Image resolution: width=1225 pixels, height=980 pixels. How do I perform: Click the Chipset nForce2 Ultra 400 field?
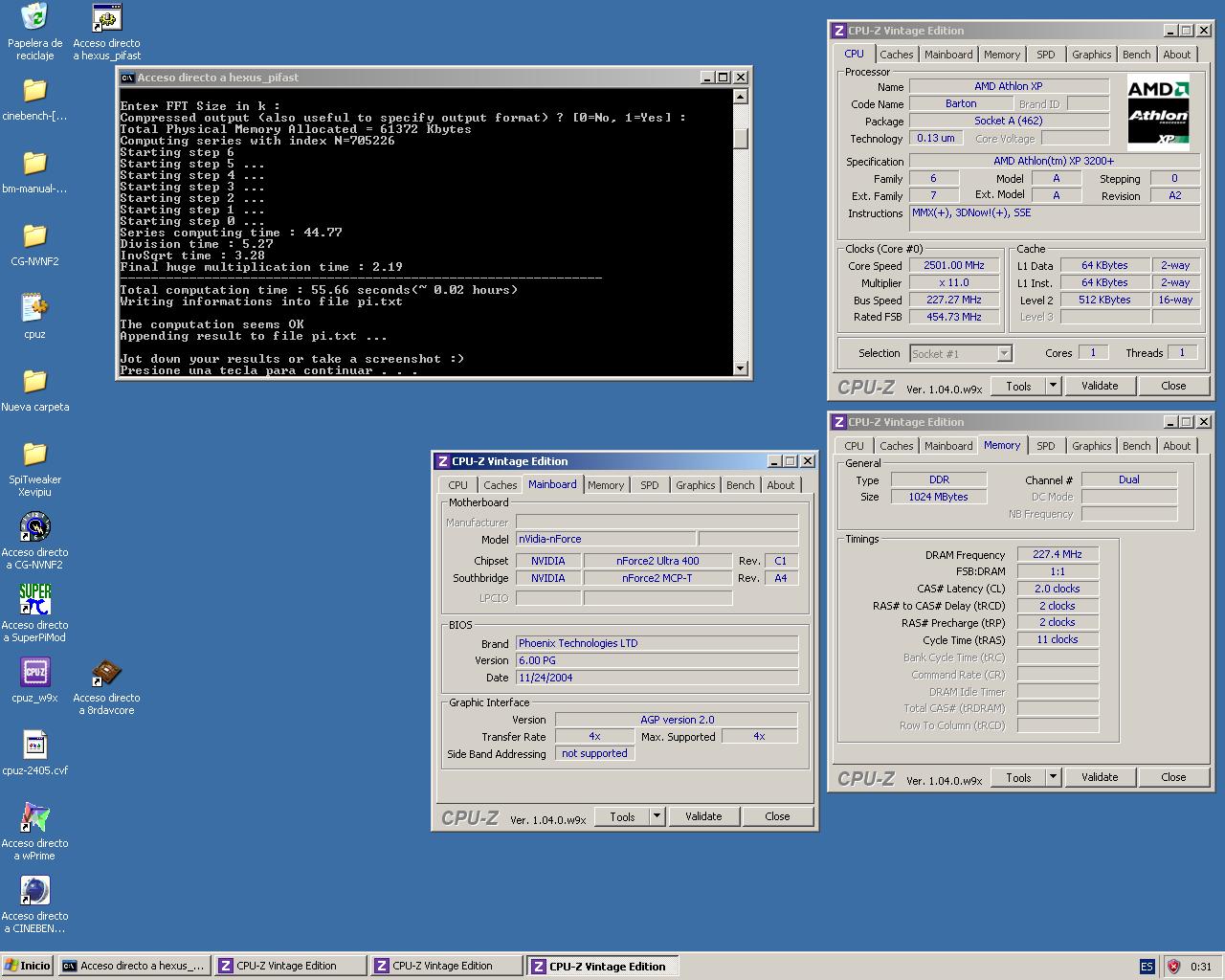click(657, 561)
